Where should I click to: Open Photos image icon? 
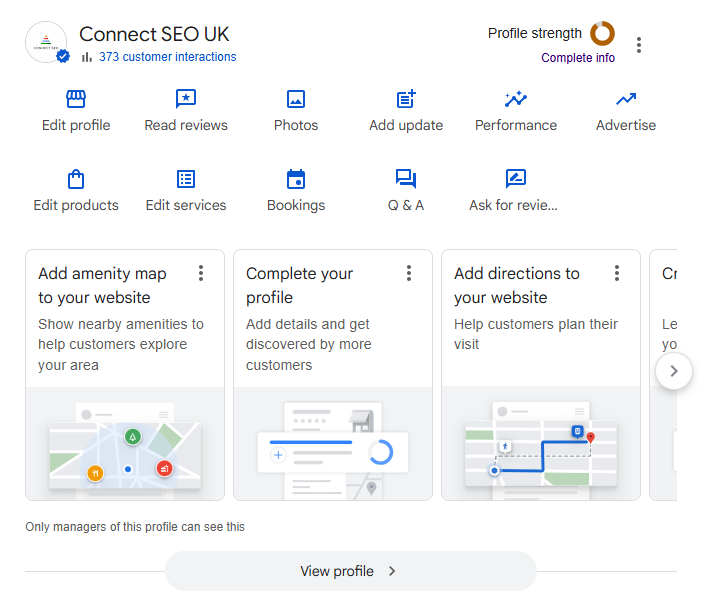[296, 99]
